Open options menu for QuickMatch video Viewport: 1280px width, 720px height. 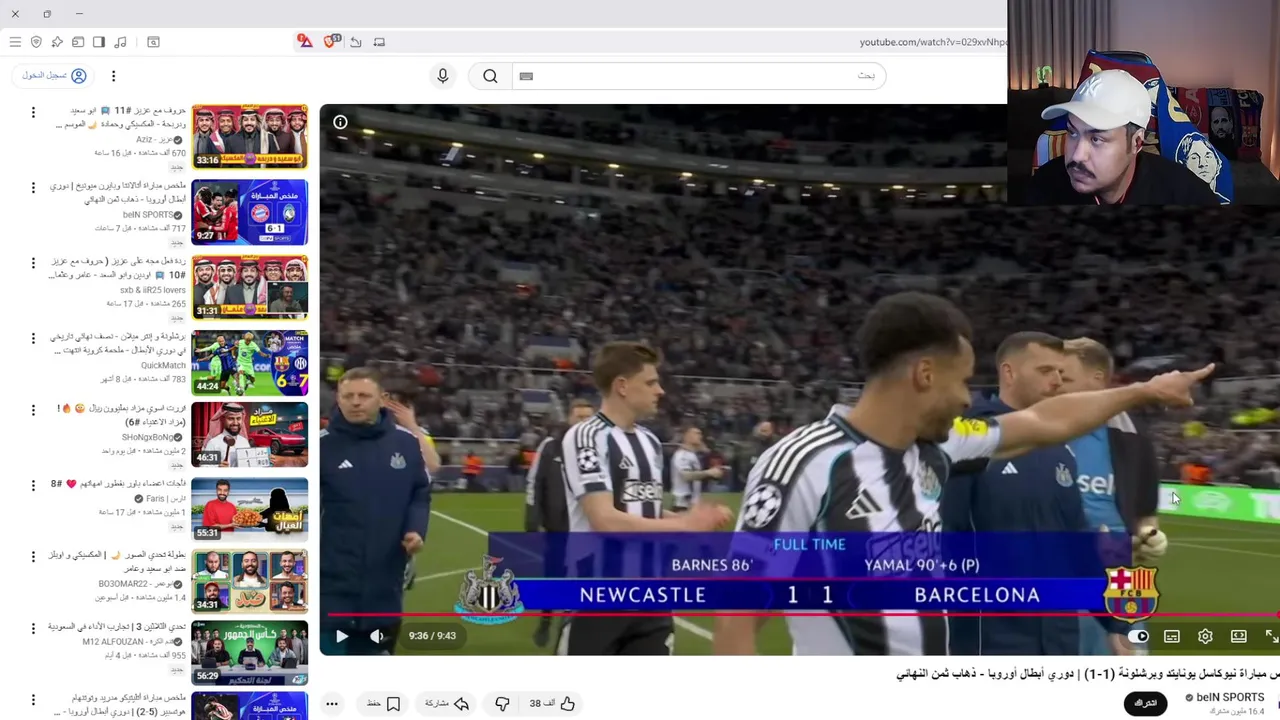tap(33, 337)
